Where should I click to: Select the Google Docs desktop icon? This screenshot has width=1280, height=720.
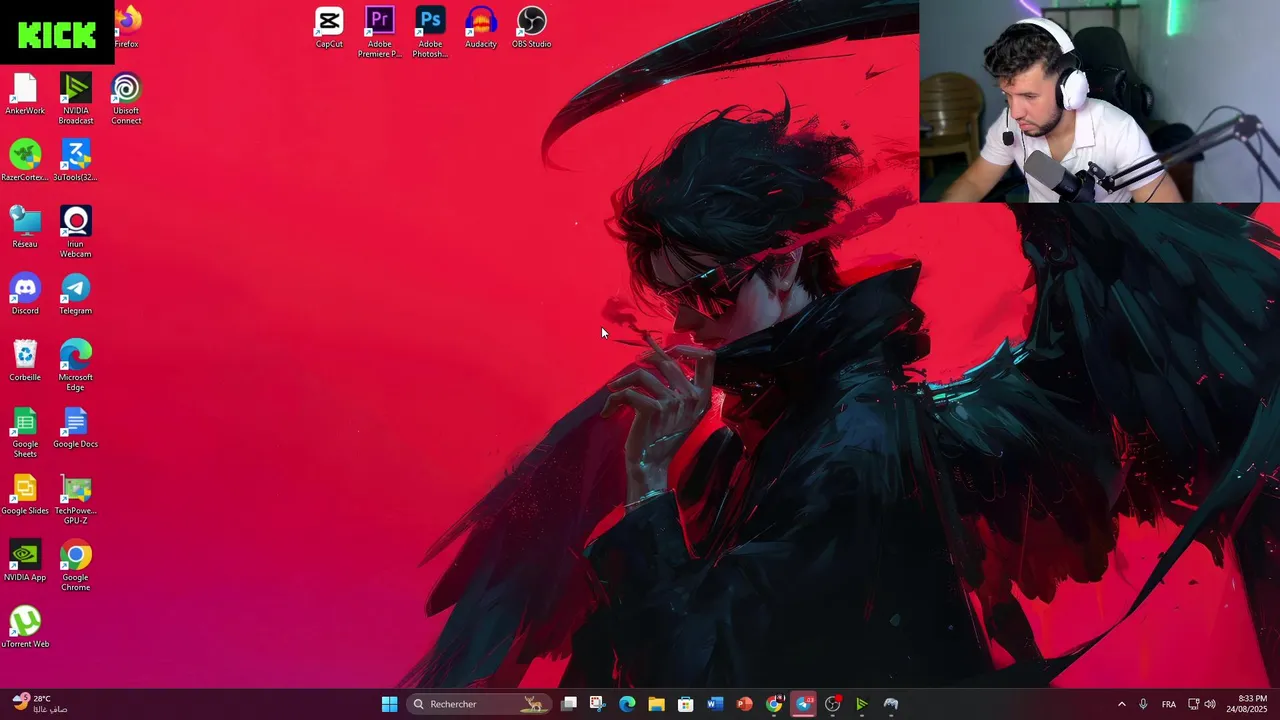pyautogui.click(x=76, y=428)
